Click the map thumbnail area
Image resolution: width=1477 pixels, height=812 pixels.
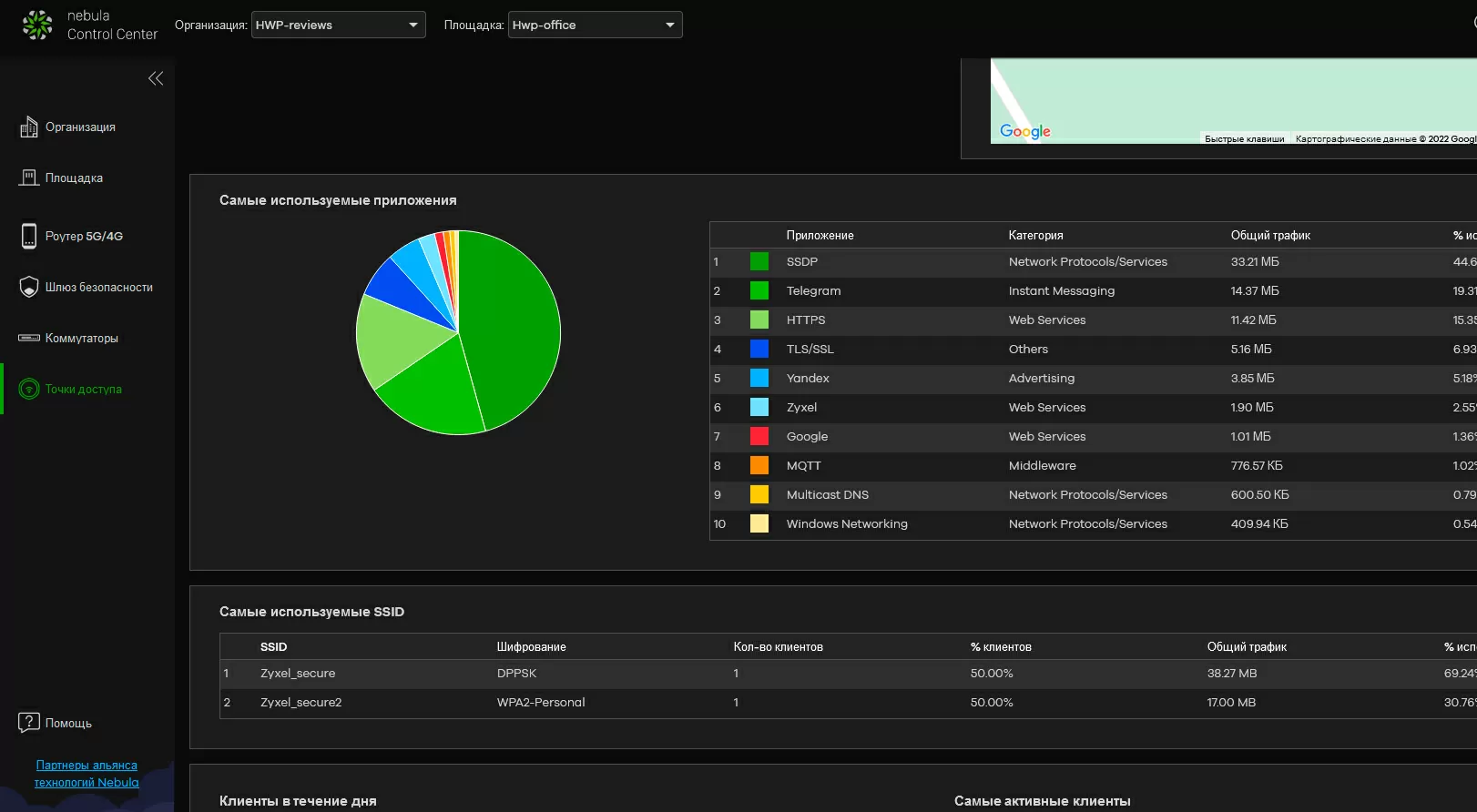(x=1233, y=100)
